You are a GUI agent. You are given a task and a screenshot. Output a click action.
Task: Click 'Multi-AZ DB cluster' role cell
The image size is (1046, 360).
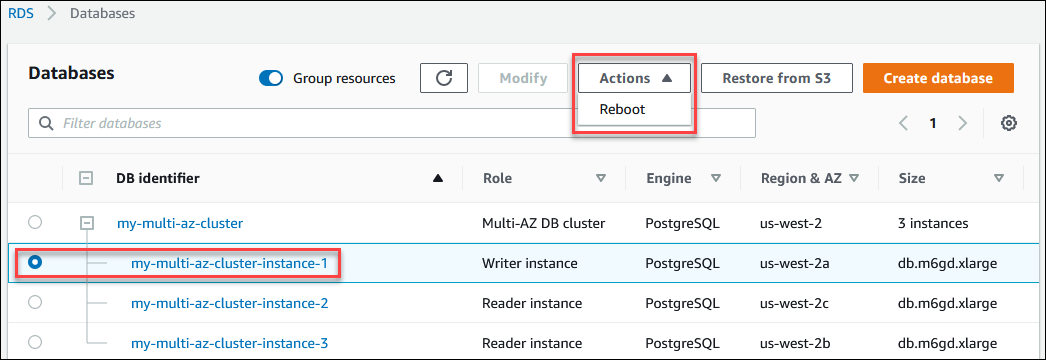pos(543,223)
